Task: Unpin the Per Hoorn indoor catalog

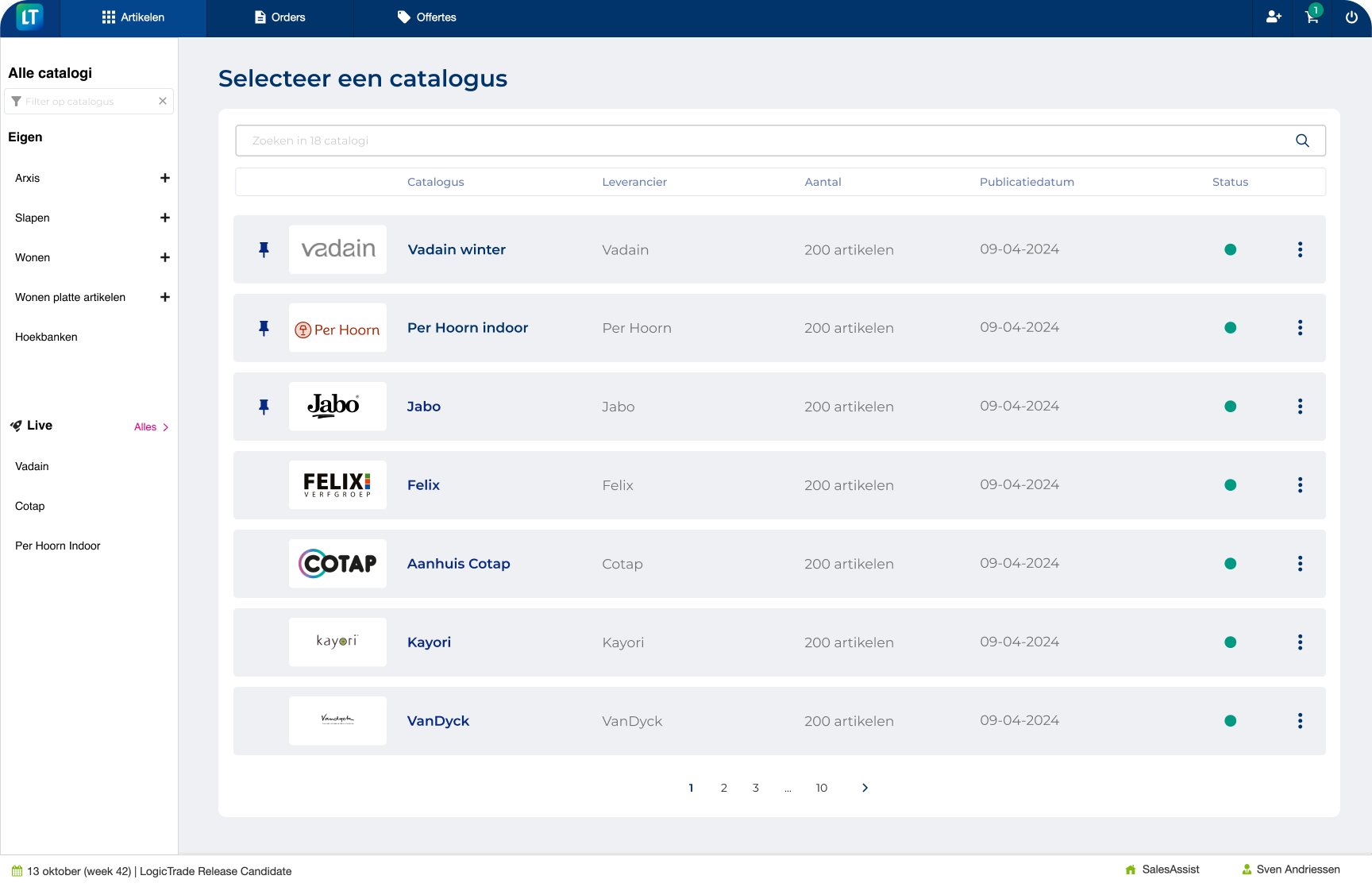Action: (x=264, y=328)
